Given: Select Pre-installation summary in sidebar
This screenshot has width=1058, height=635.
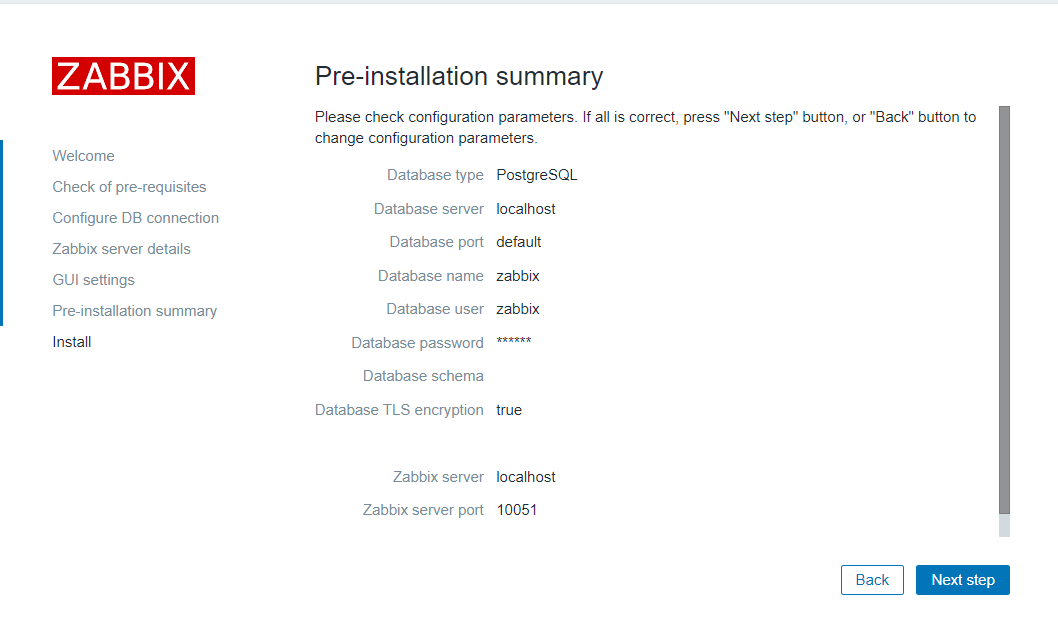Looking at the screenshot, I should click(134, 311).
